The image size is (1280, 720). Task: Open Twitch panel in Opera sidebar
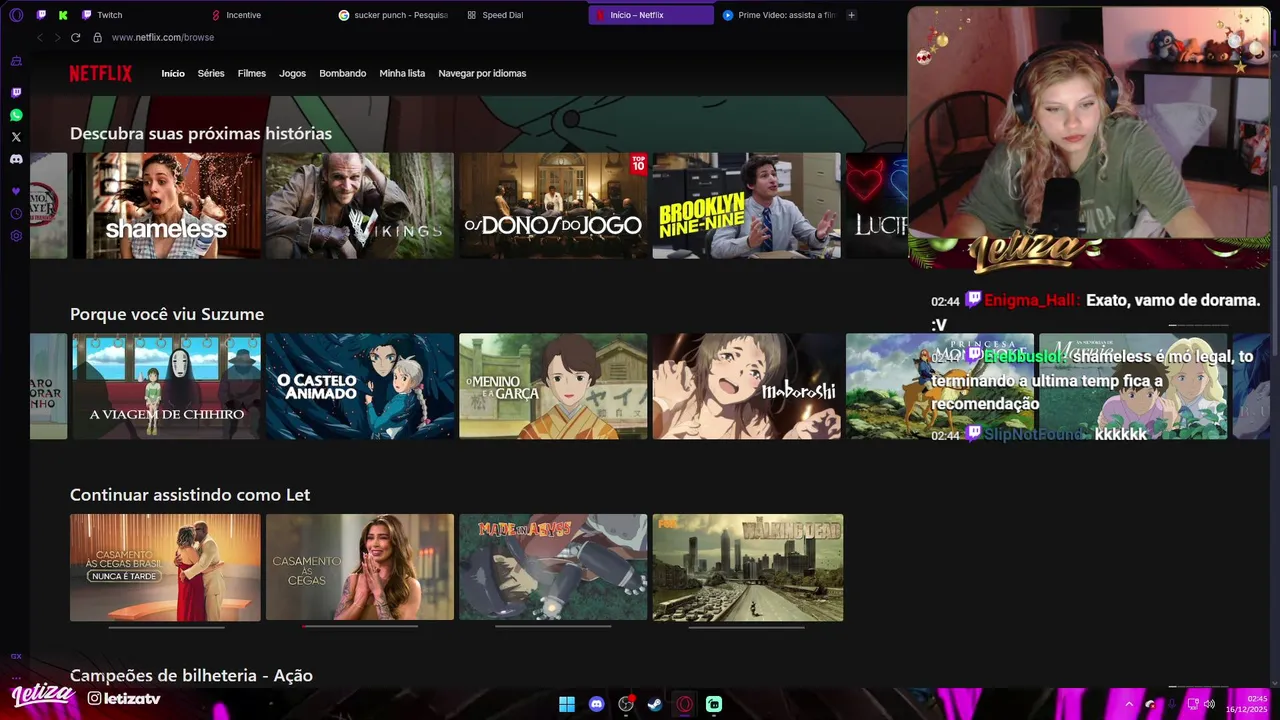[x=16, y=93]
